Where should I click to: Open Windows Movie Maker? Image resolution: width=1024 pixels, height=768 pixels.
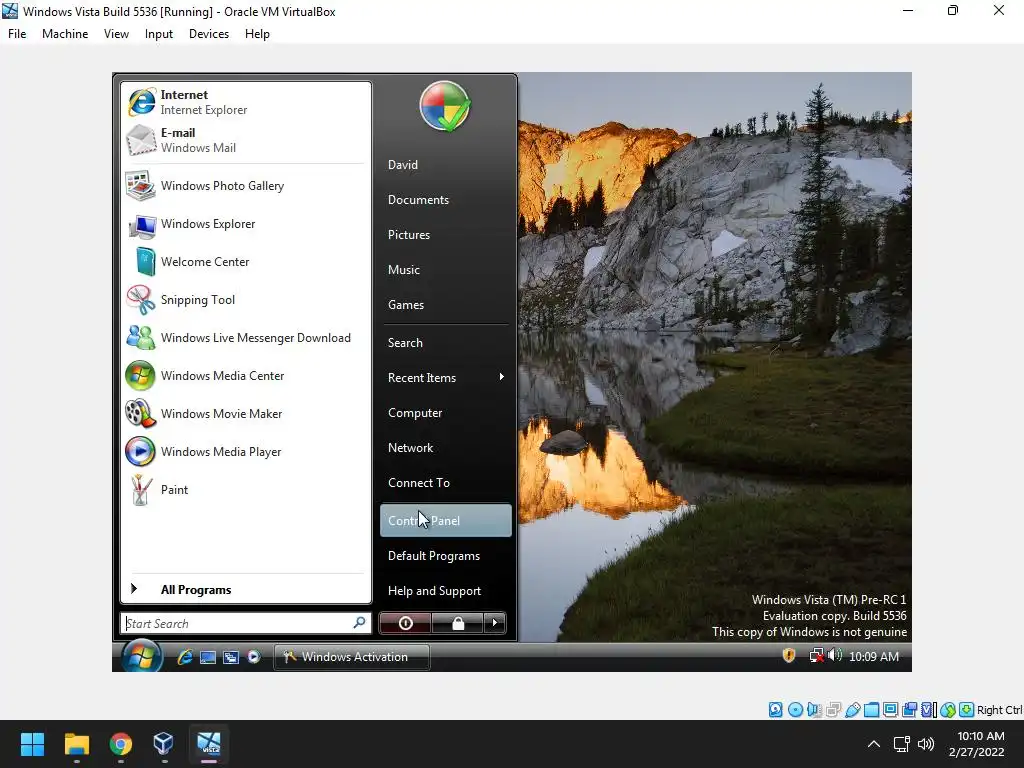point(246,413)
